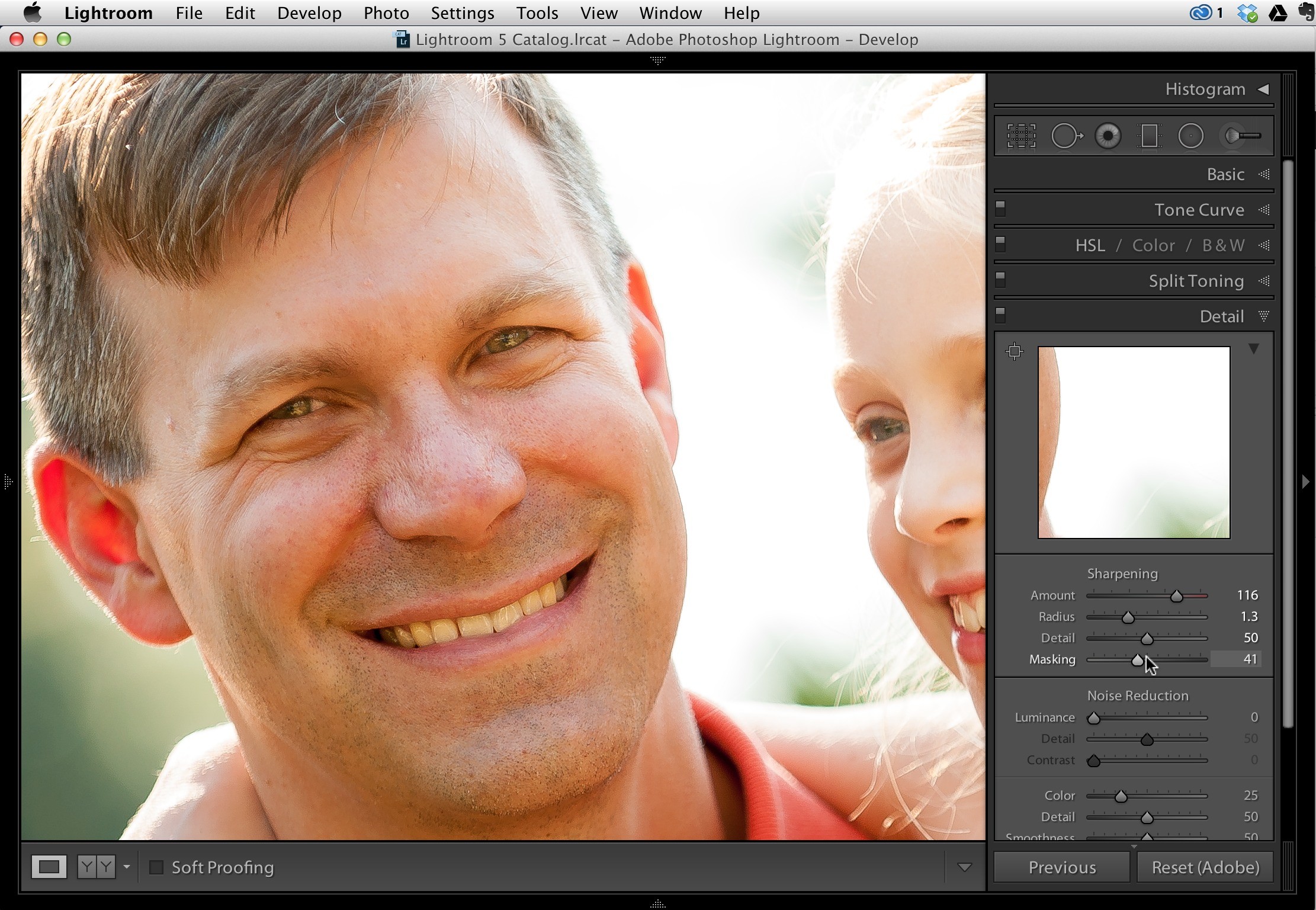
Task: Switch to Loupe view mode icon
Action: [x=49, y=867]
